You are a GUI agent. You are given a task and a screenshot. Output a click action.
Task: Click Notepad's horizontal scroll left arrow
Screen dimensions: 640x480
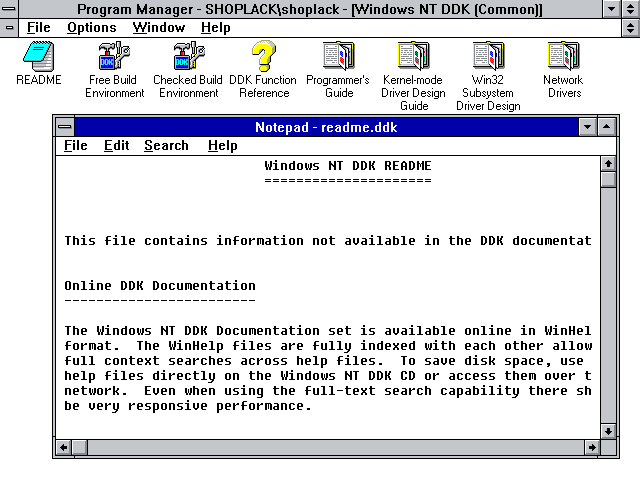coord(64,447)
